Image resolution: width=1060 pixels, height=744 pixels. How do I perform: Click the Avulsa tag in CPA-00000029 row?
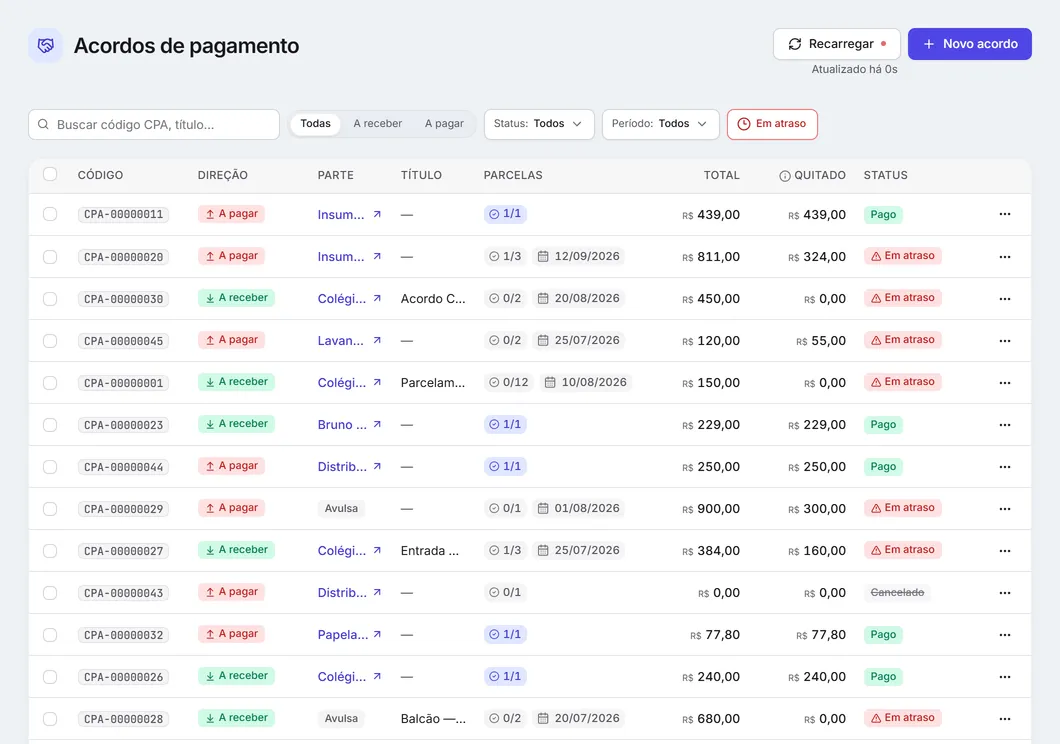pyautogui.click(x=341, y=508)
